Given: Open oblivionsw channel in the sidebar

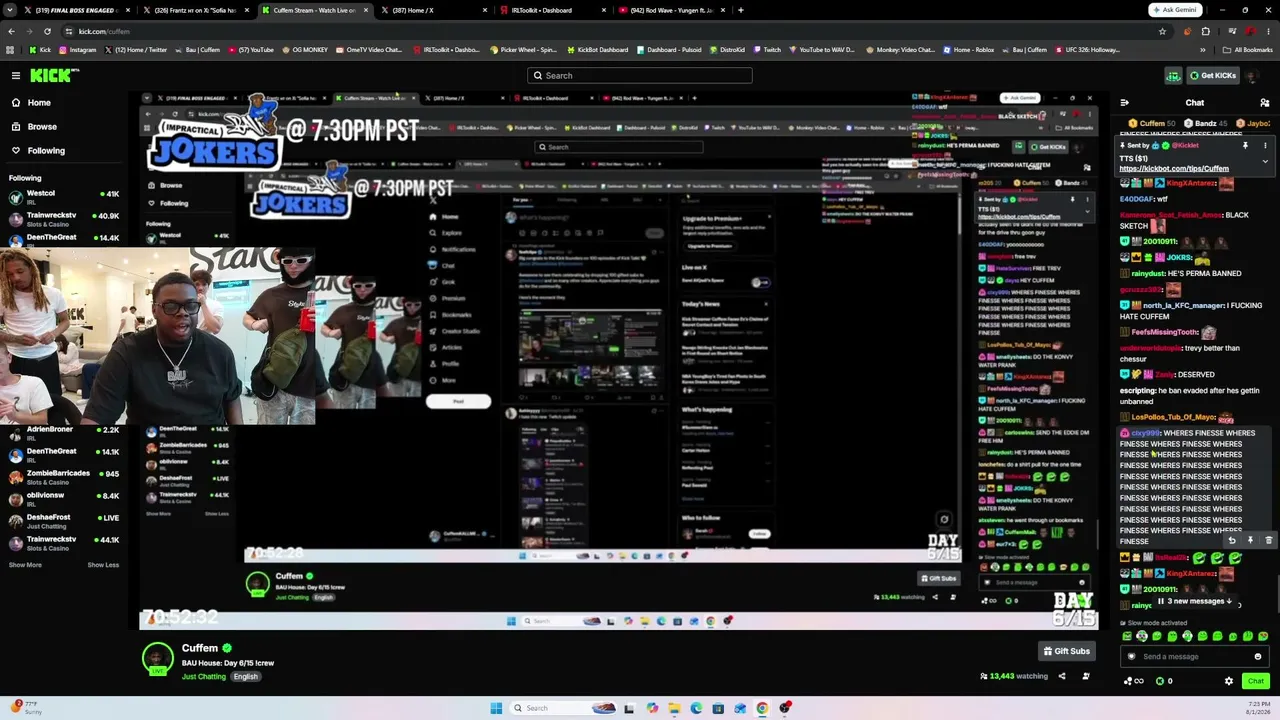Looking at the screenshot, I should tap(64, 499).
